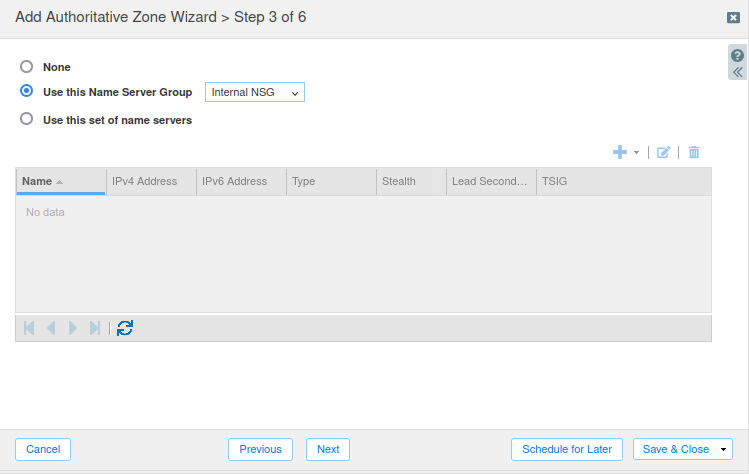The image size is (749, 474).
Task: Select Use this Name Server Group option
Action: (x=27, y=92)
